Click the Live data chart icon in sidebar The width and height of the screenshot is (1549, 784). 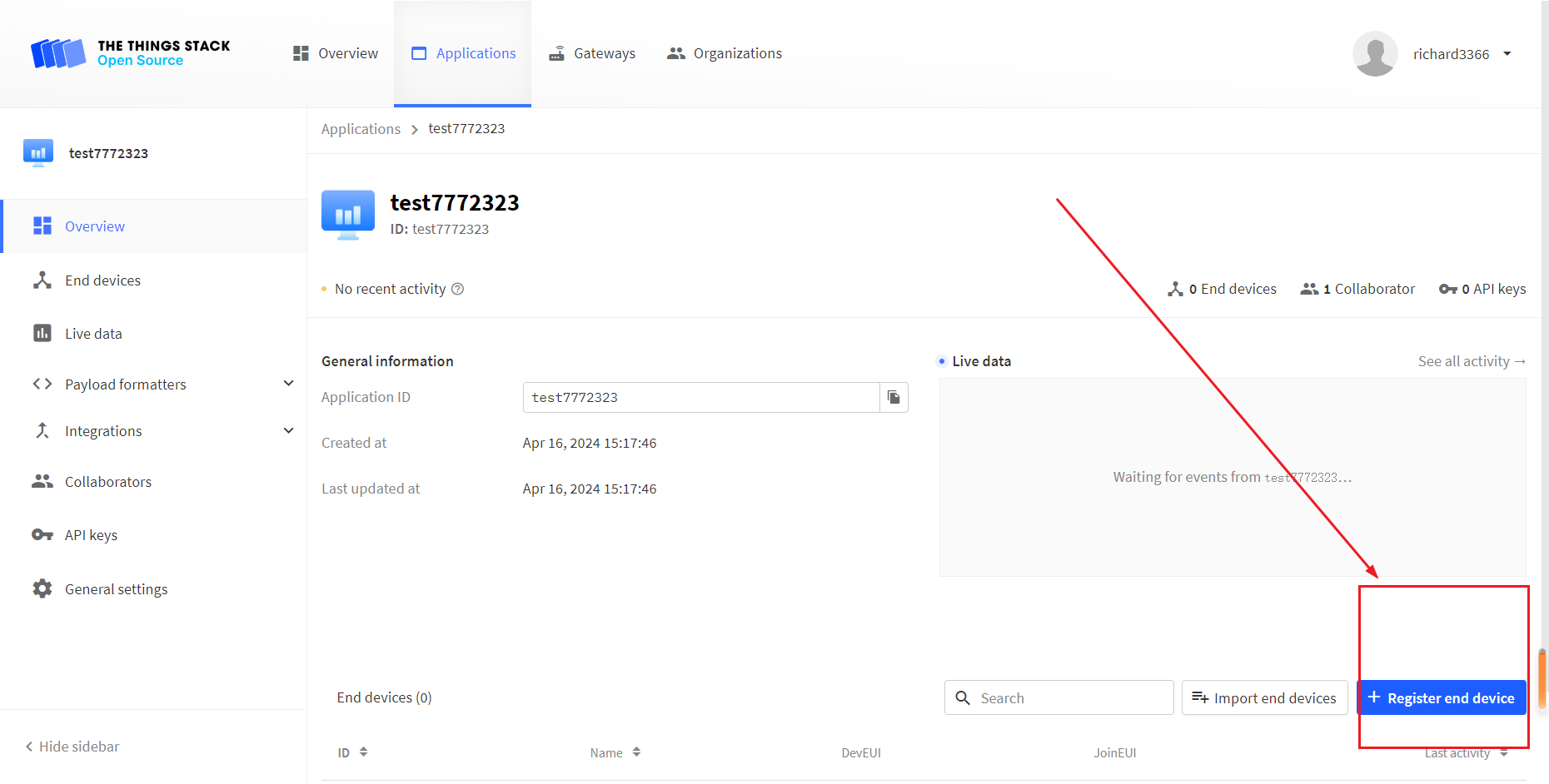tap(42, 334)
